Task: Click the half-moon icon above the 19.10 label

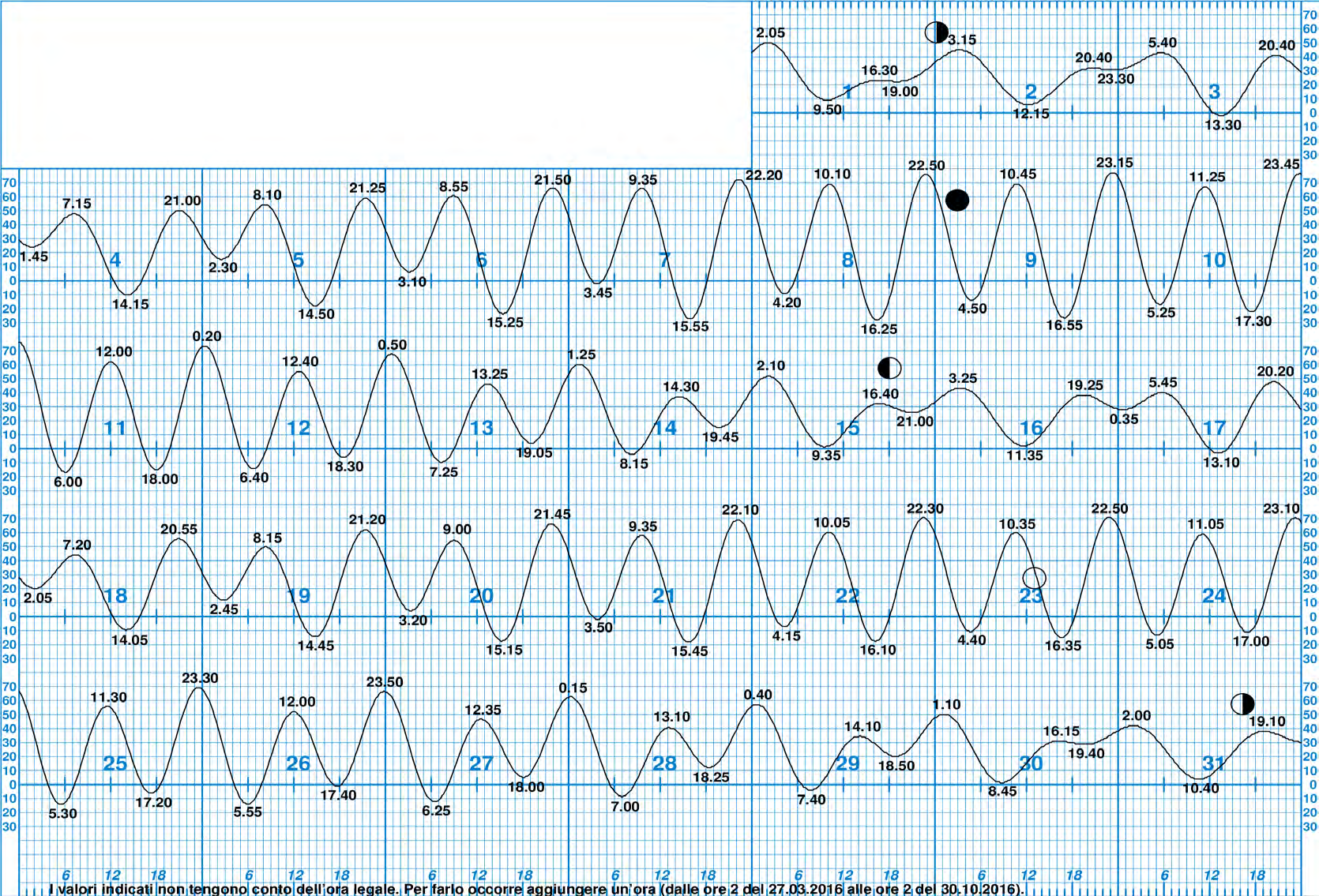Action: click(x=1242, y=703)
